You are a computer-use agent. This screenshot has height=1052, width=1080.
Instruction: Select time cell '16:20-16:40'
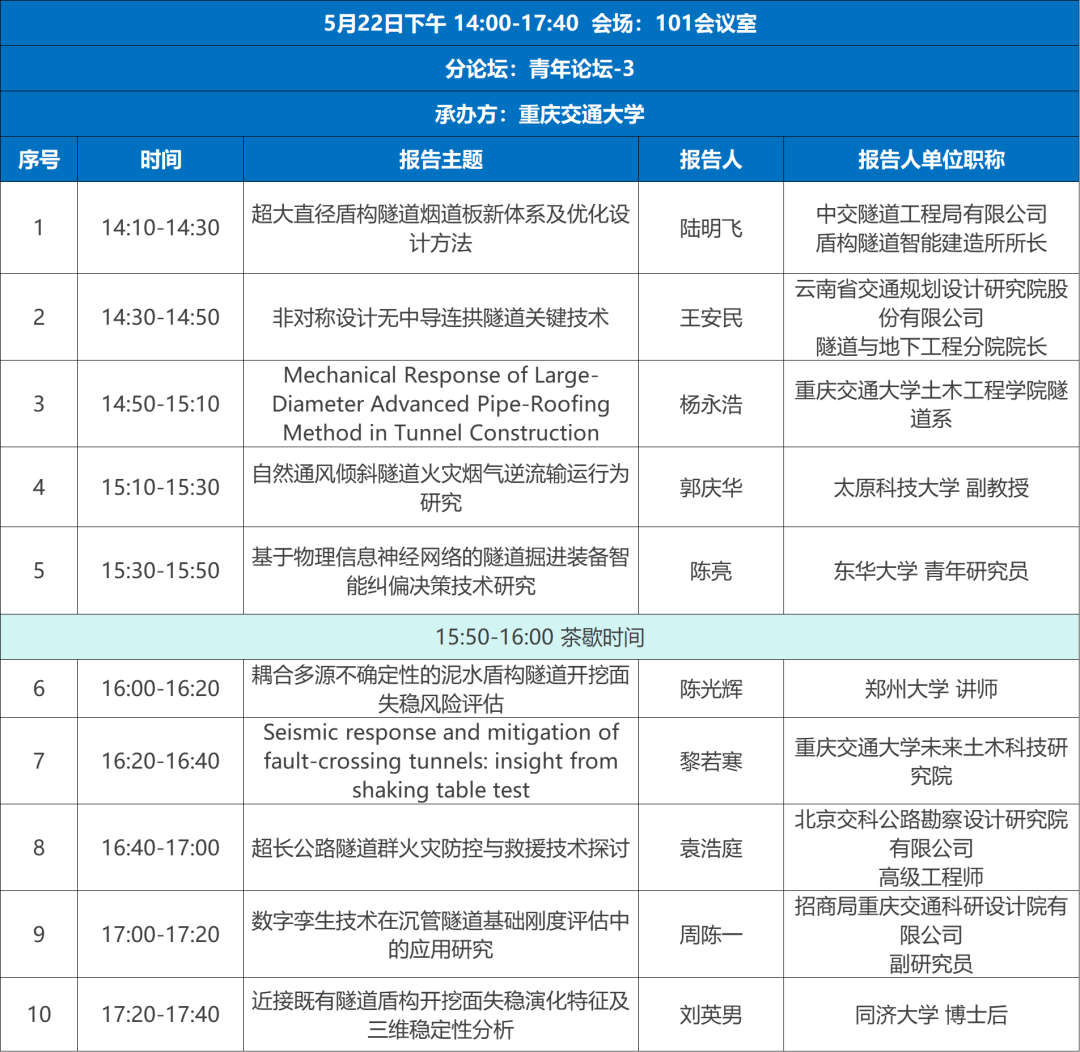point(160,761)
